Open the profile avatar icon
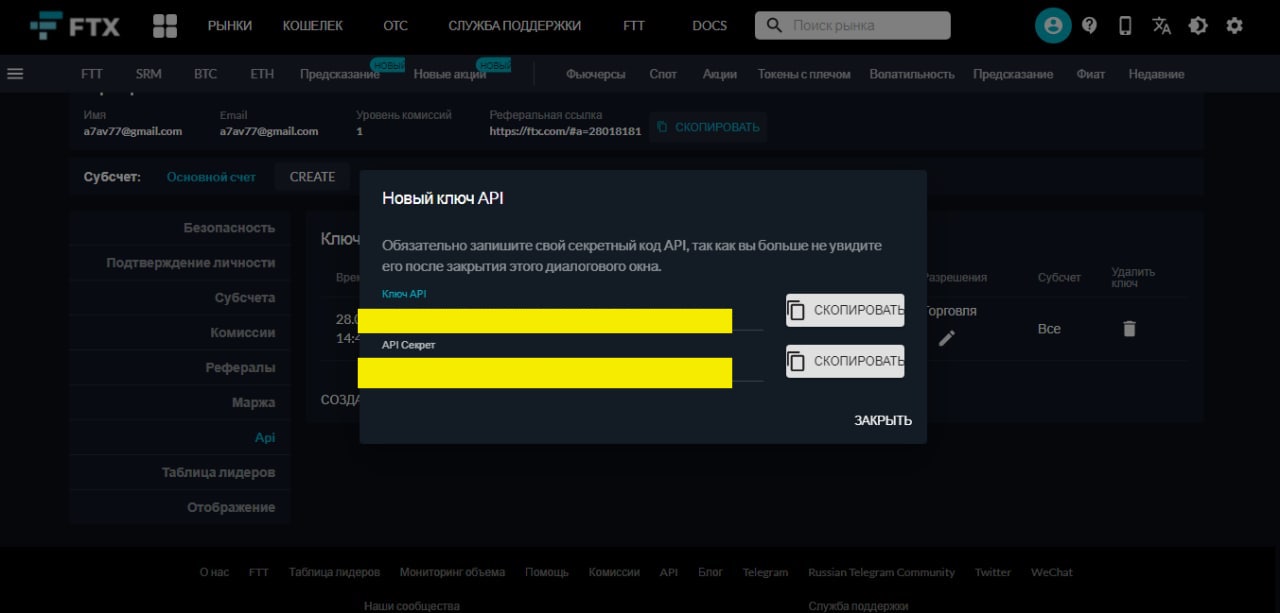The width and height of the screenshot is (1280, 613). 1053,25
